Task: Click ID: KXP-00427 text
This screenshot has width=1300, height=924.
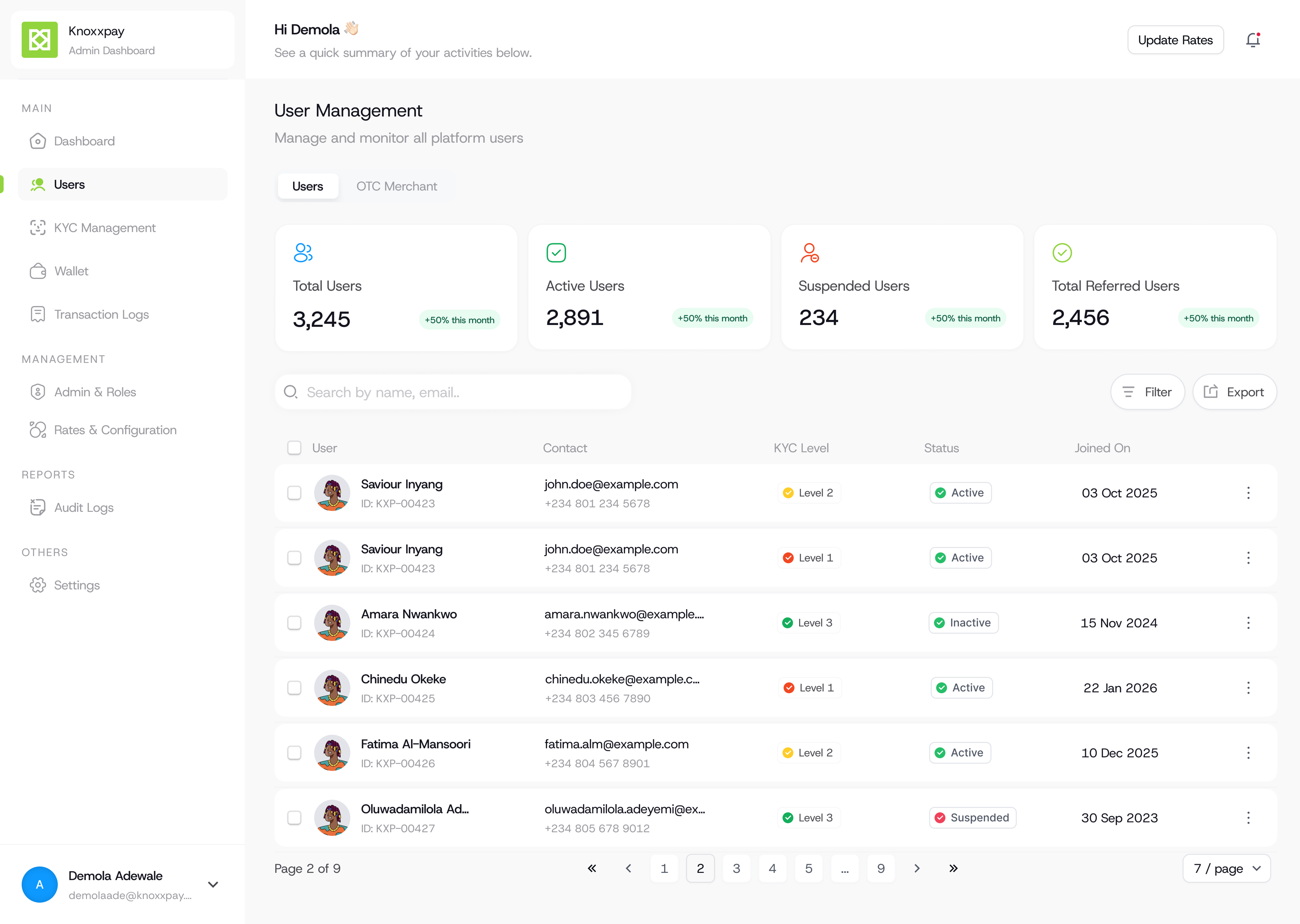Action: 398,829
